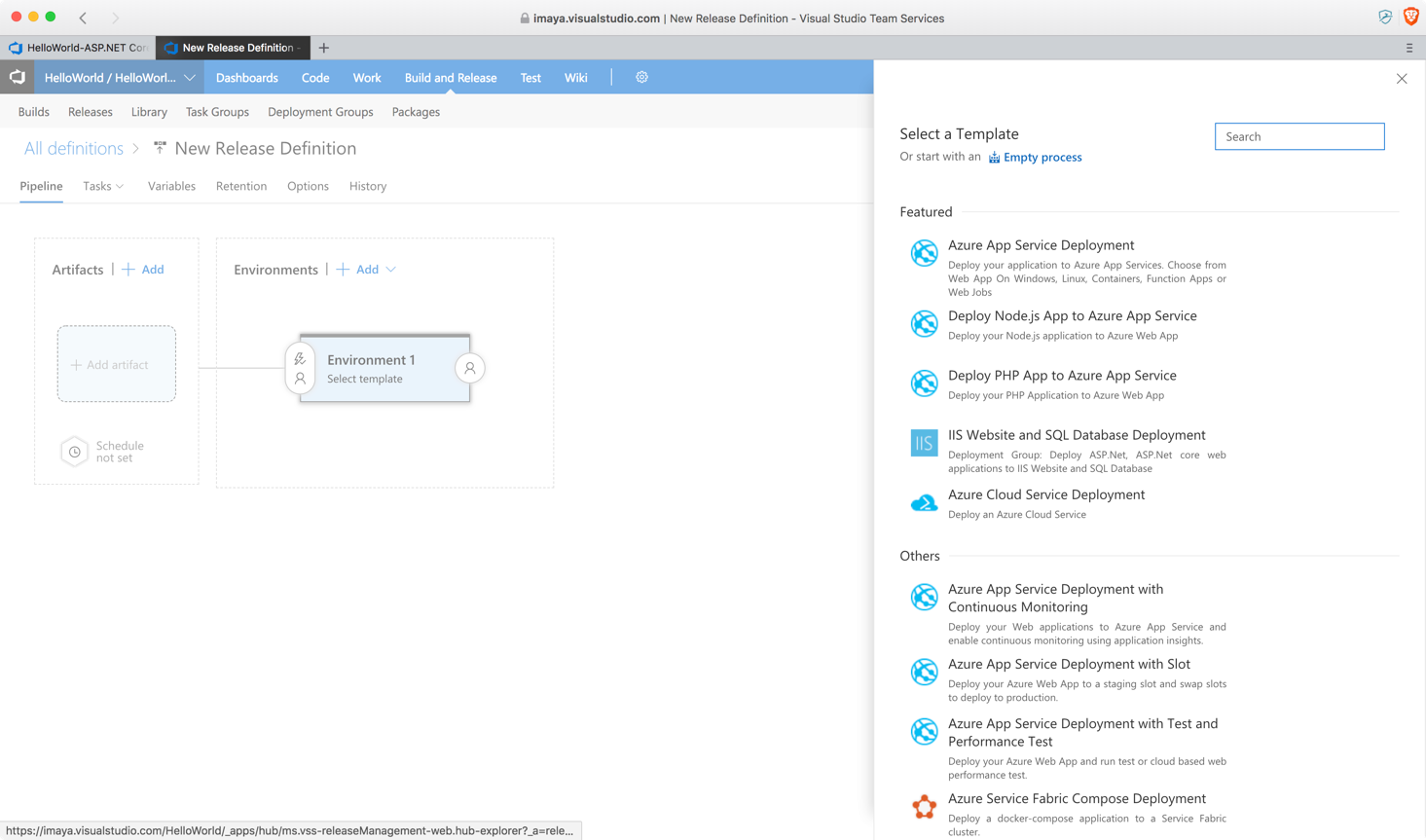The width and height of the screenshot is (1426, 840).
Task: Select the New Release Definition browser tab
Action: coord(233,48)
